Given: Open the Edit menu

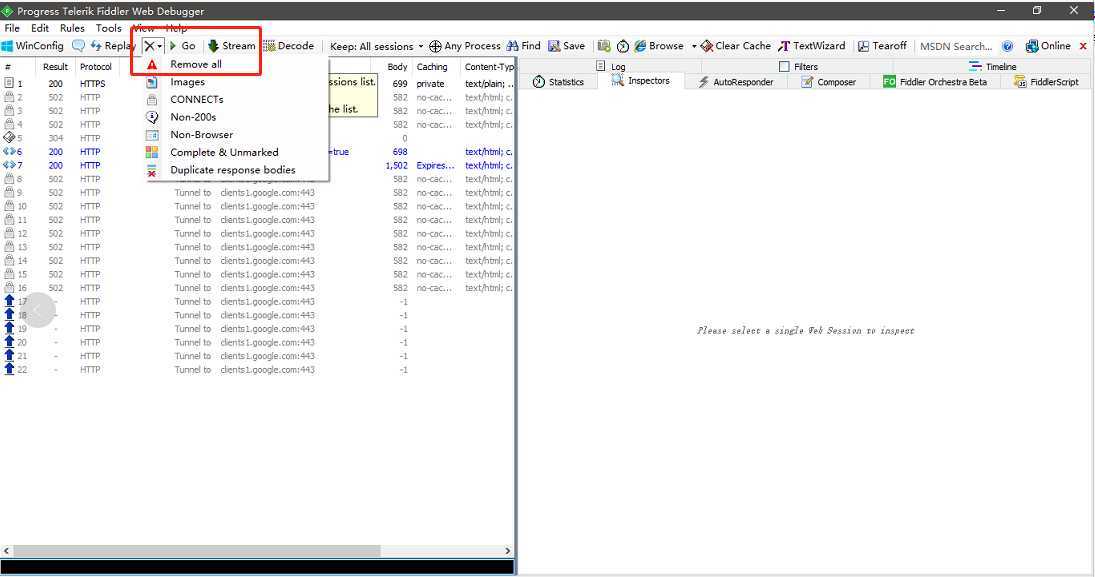Looking at the screenshot, I should coord(40,28).
